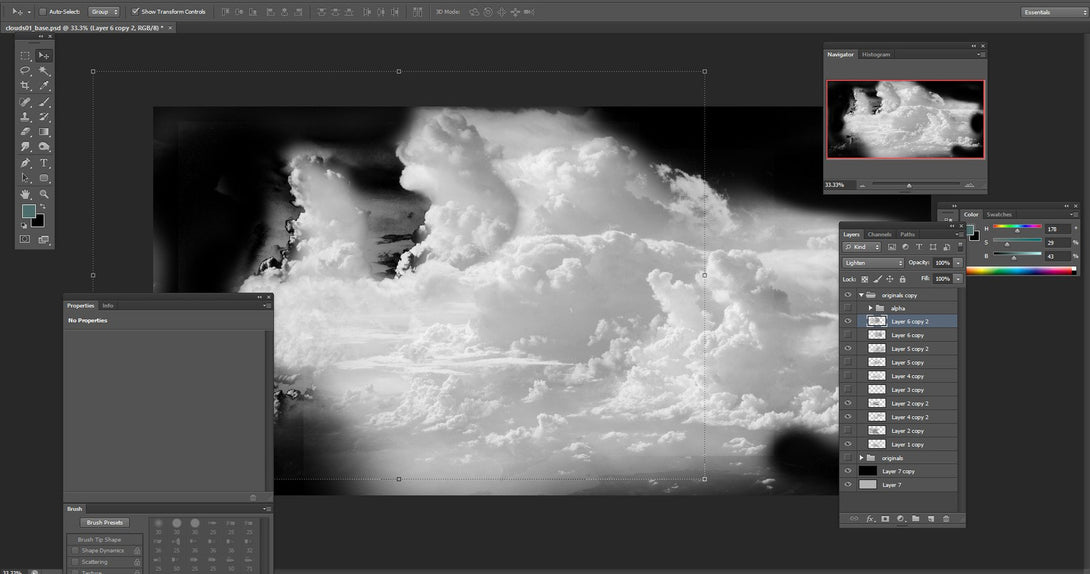The image size is (1090, 574).
Task: Delete layer using Layers trash icon
Action: 946,518
